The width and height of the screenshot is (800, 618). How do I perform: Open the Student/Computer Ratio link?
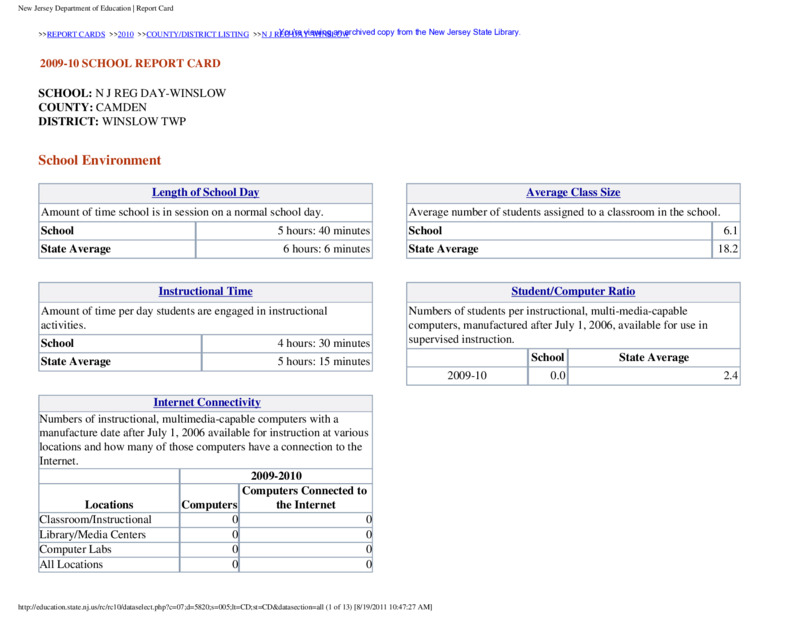(x=573, y=291)
